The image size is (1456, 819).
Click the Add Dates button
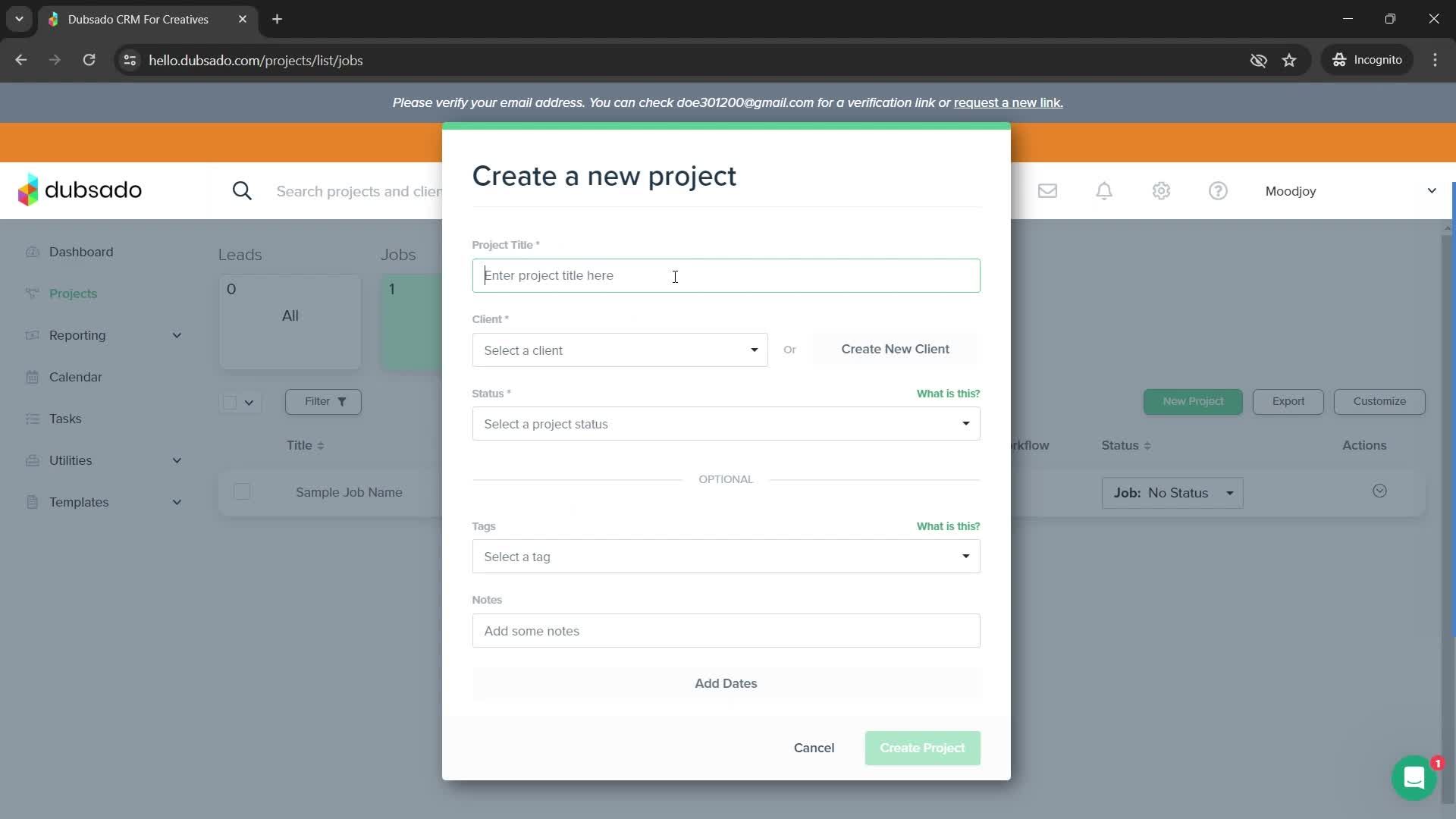[x=726, y=683]
